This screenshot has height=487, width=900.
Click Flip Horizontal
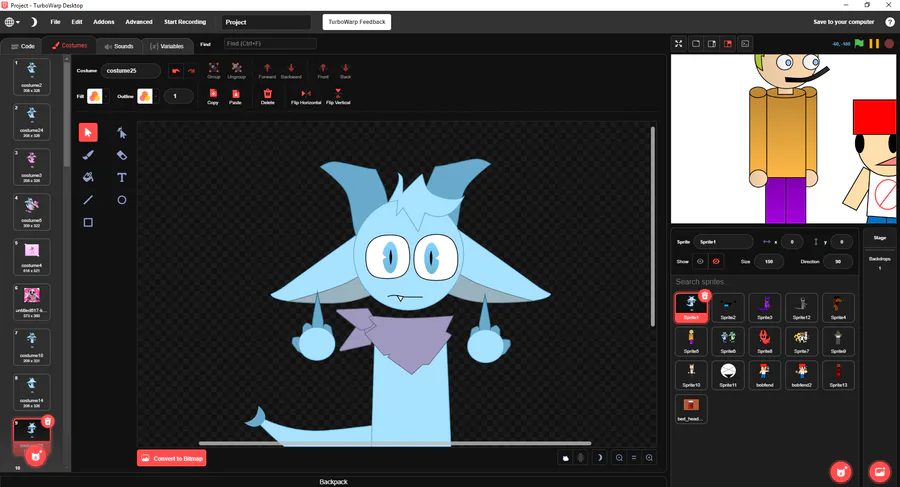pyautogui.click(x=306, y=96)
